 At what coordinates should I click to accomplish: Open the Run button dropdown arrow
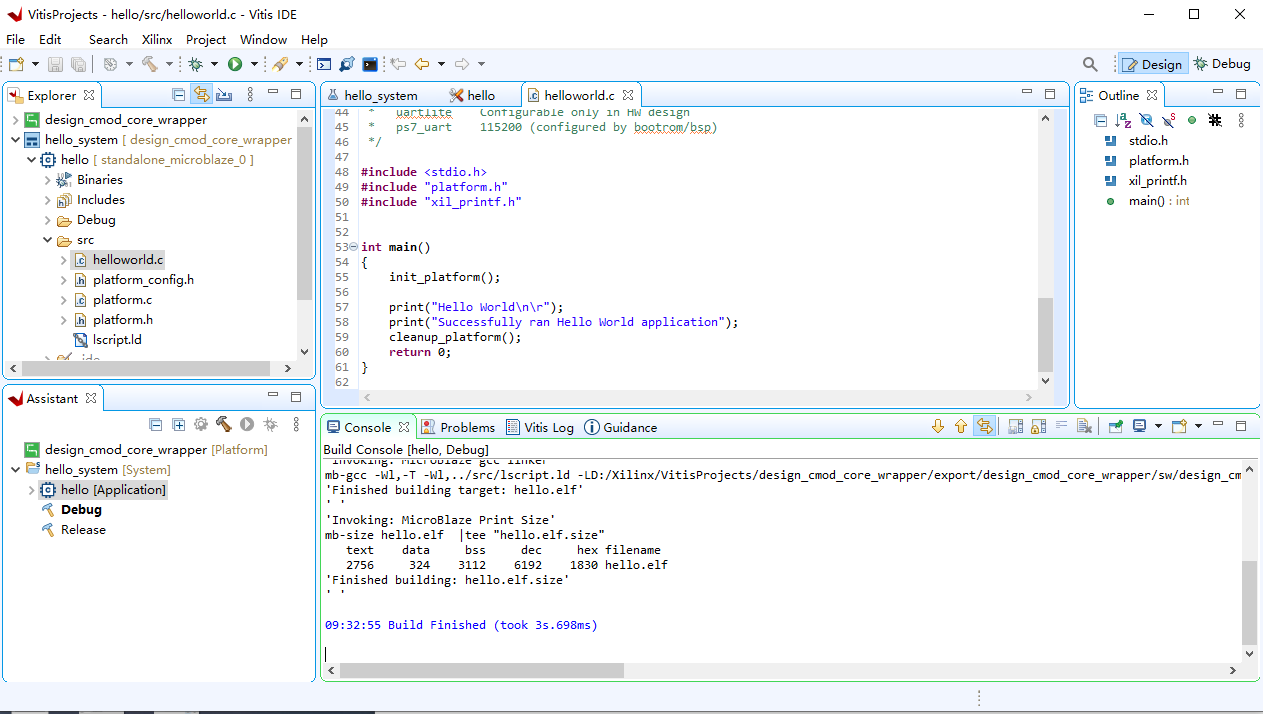(254, 64)
